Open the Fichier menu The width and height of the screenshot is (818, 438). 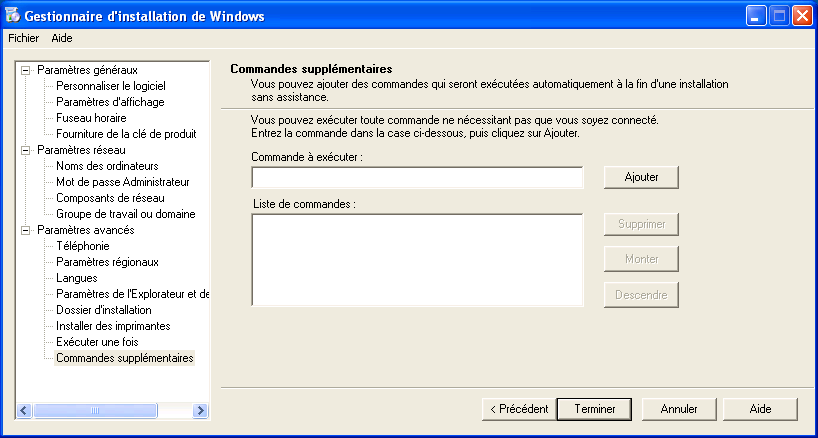pos(23,38)
